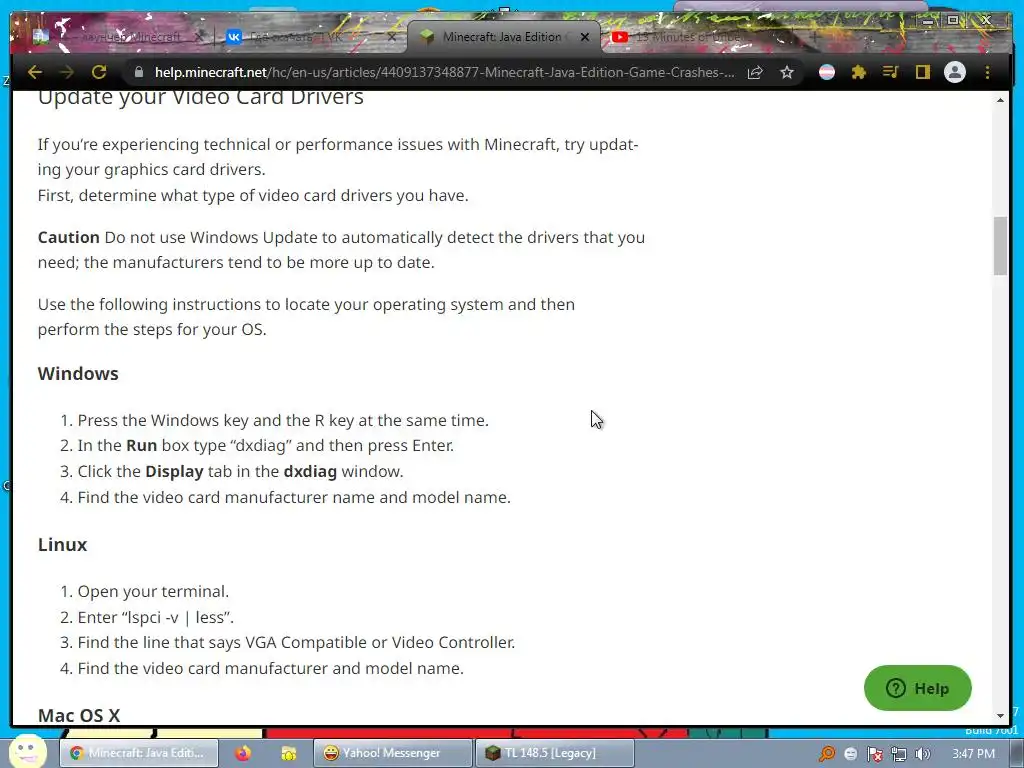Switch to the YouTube 13 Minutes tab
The height and width of the screenshot is (768, 1024).
click(x=692, y=37)
